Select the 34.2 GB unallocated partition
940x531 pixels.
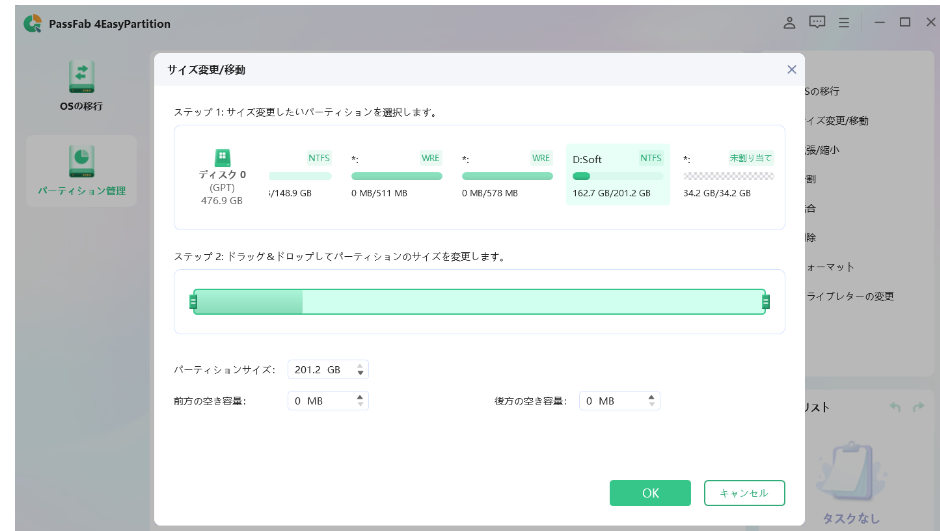click(728, 173)
